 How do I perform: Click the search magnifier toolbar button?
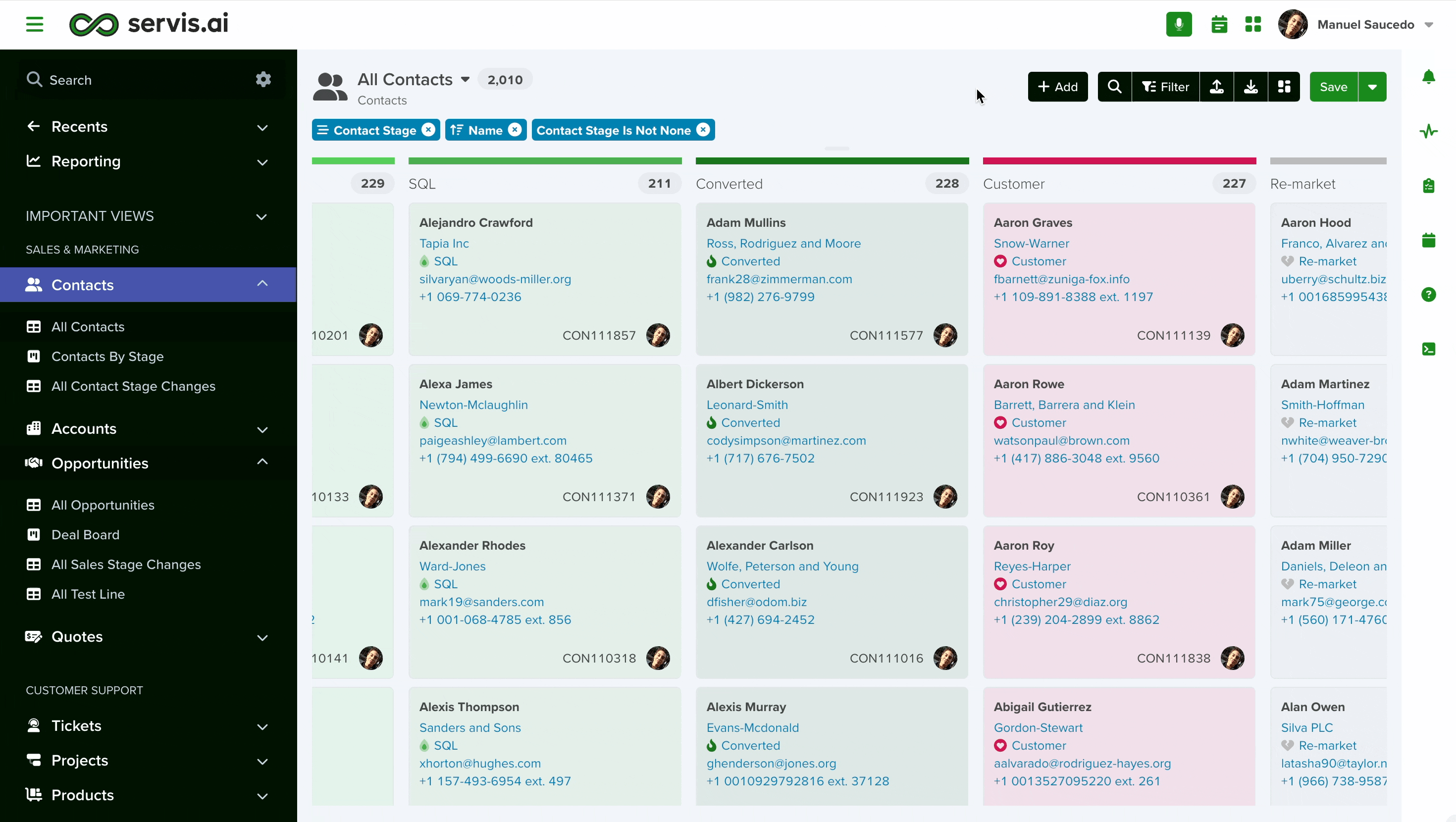(x=1115, y=87)
